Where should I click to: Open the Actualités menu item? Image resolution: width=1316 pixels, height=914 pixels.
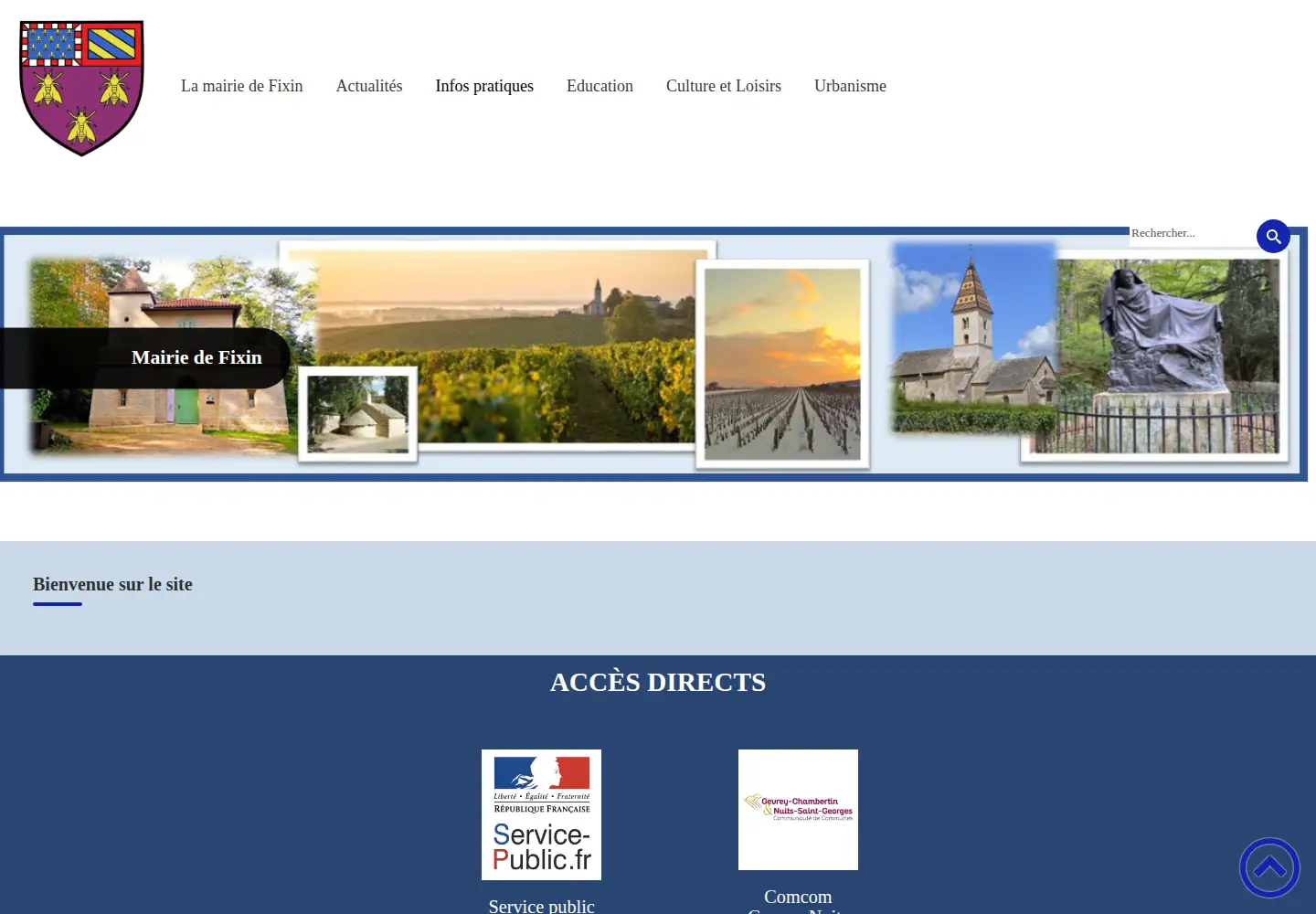[x=369, y=86]
